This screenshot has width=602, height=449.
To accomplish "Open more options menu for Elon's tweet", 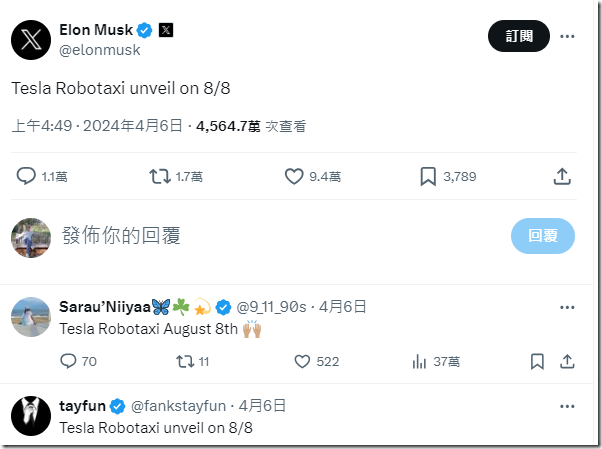I will click(x=567, y=36).
